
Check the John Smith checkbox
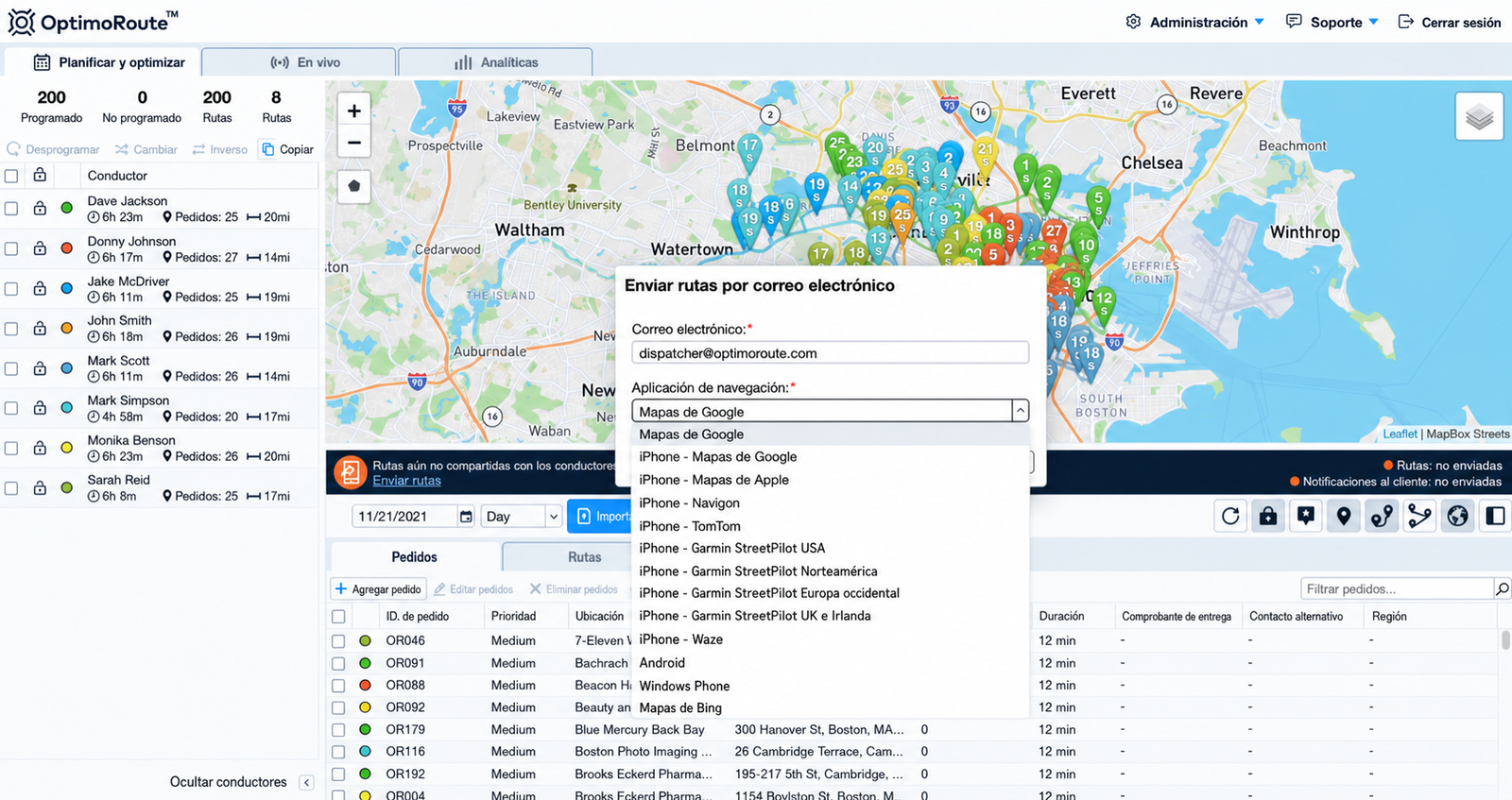coord(11,329)
